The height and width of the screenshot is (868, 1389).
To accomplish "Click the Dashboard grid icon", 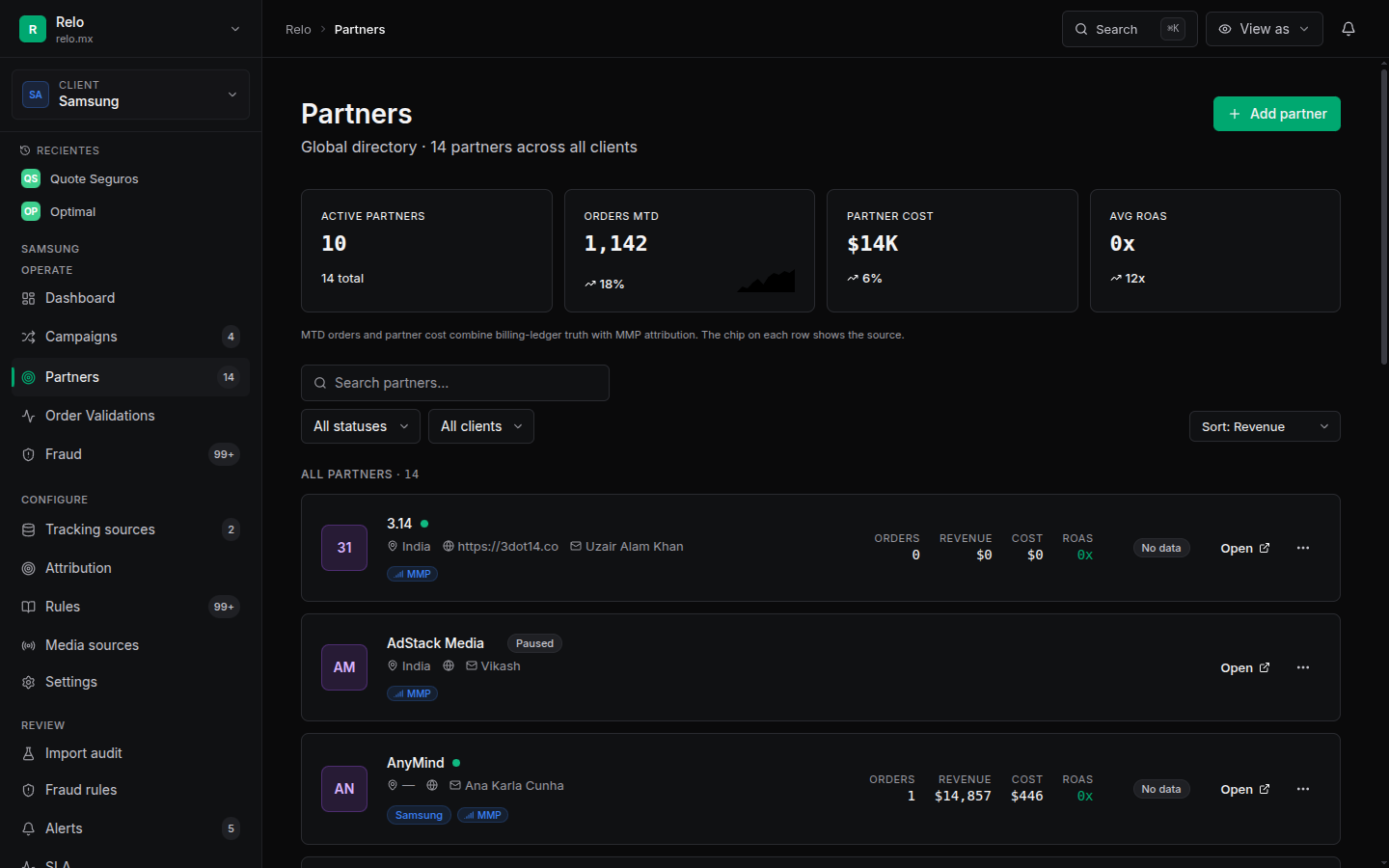I will (28, 298).
